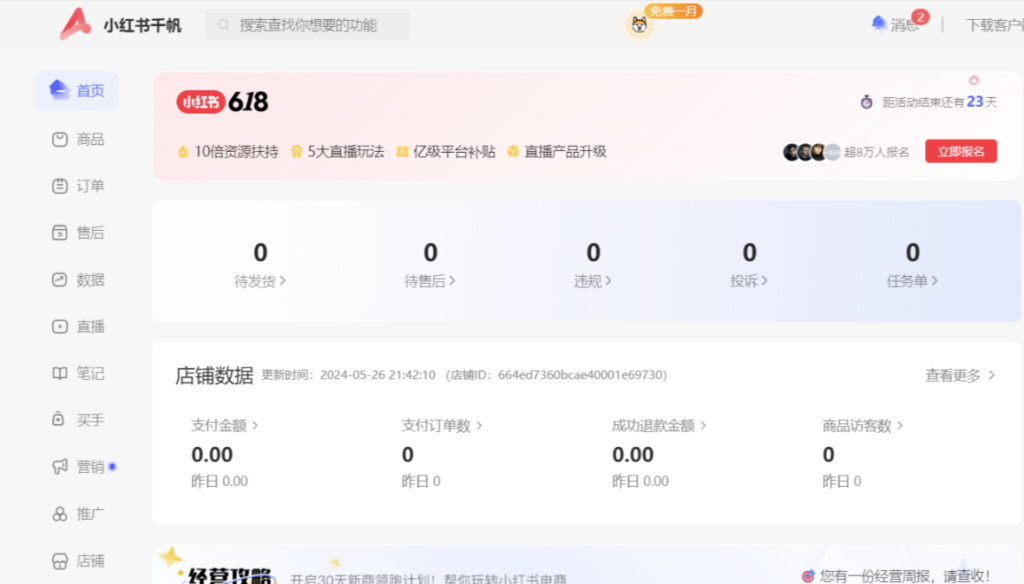Screen dimensions: 1024x584
Task: Click the 搜索查找你想要的功能 search field
Action: (x=308, y=25)
